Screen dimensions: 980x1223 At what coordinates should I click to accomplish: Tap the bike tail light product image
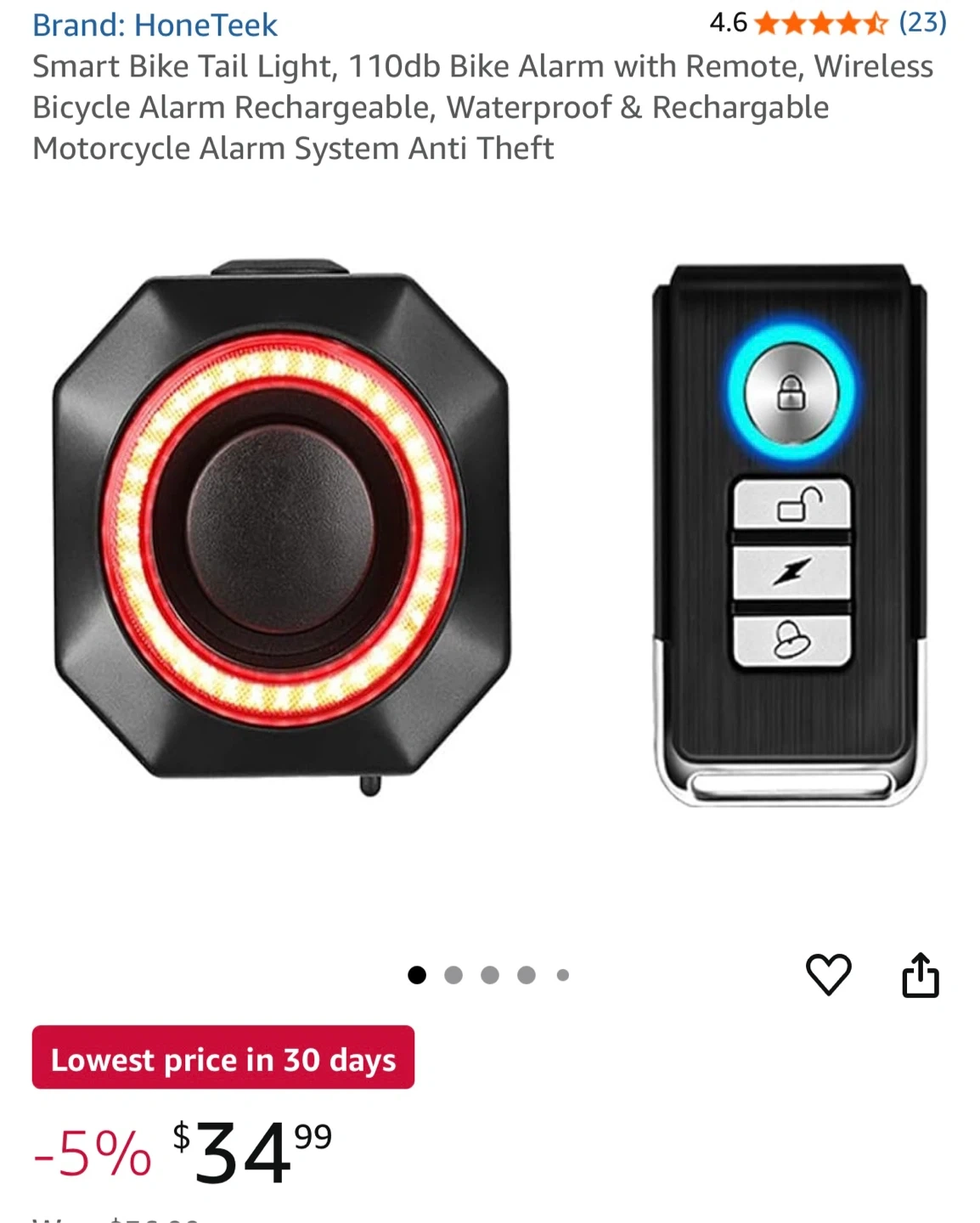click(282, 527)
